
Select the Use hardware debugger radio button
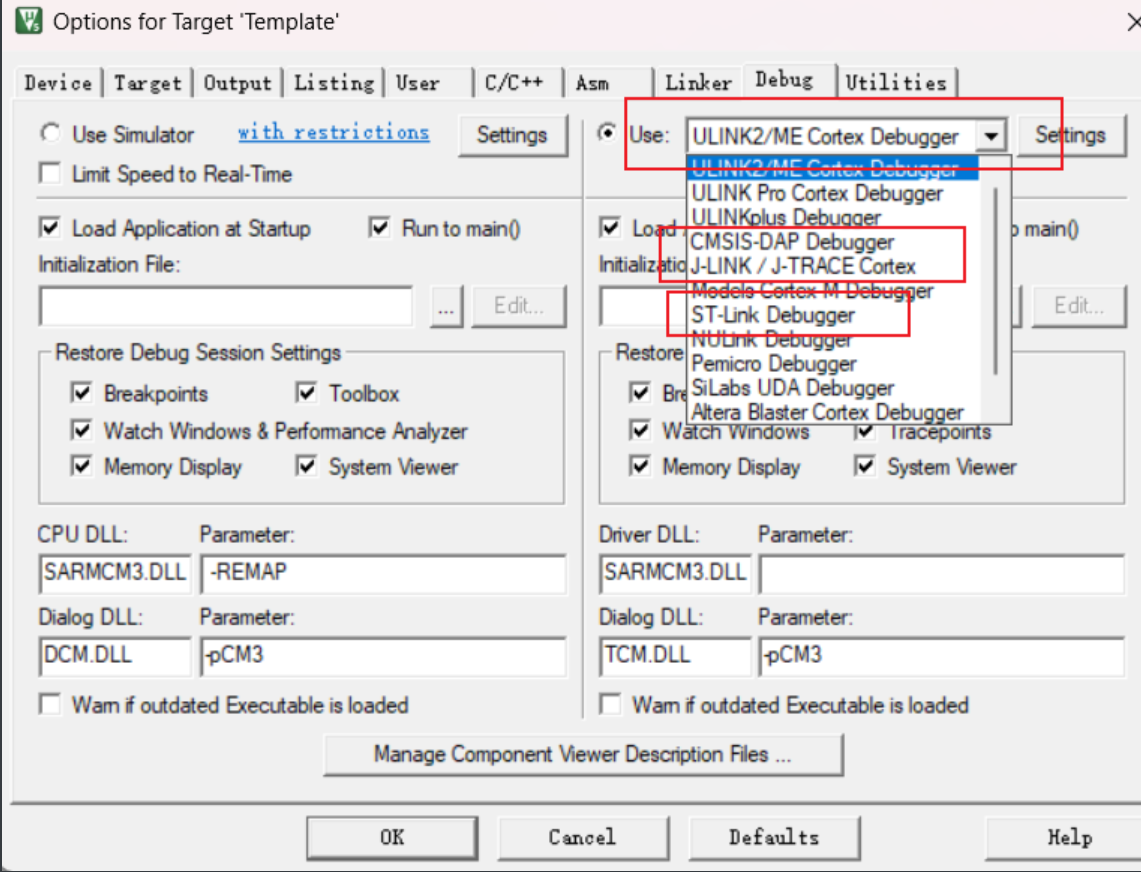(x=607, y=133)
